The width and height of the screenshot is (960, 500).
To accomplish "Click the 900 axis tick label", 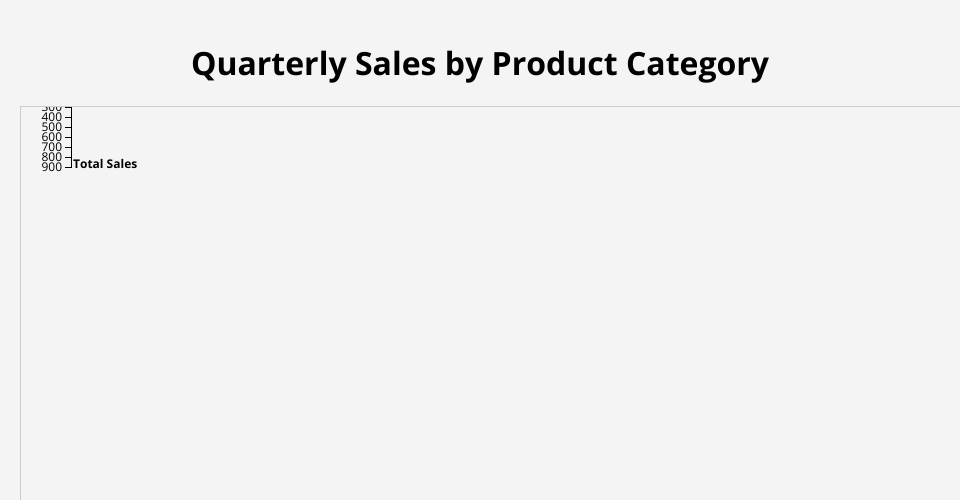I will pos(52,167).
